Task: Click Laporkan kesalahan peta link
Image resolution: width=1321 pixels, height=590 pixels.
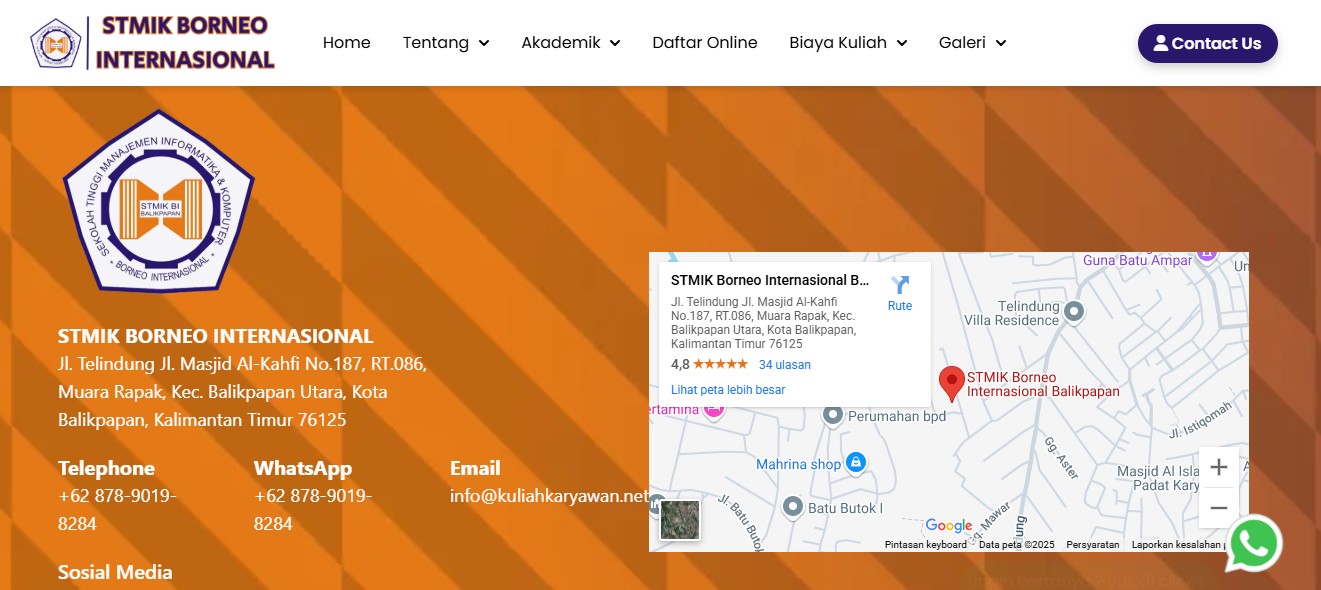Action: pyautogui.click(x=1180, y=545)
